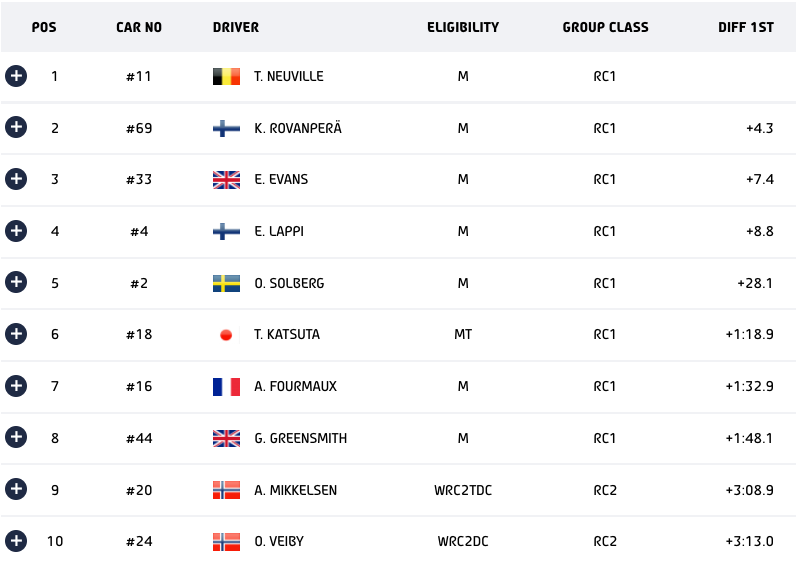The height and width of the screenshot is (567, 796).
Task: Expand row details for T. Neuville
Action: coord(16,76)
